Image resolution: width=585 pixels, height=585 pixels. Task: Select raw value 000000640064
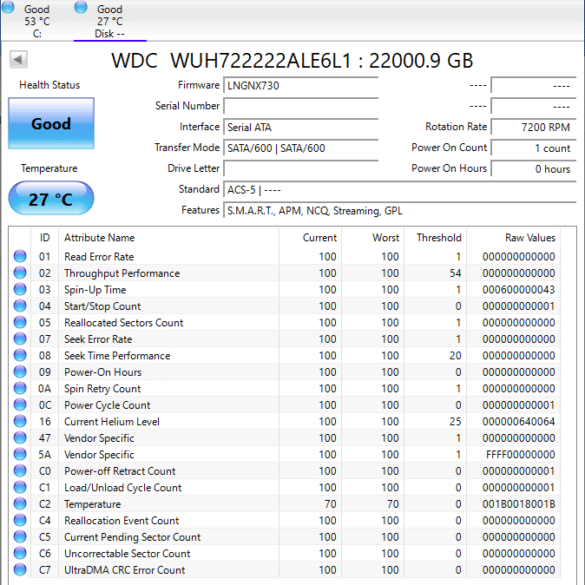[x=519, y=422]
